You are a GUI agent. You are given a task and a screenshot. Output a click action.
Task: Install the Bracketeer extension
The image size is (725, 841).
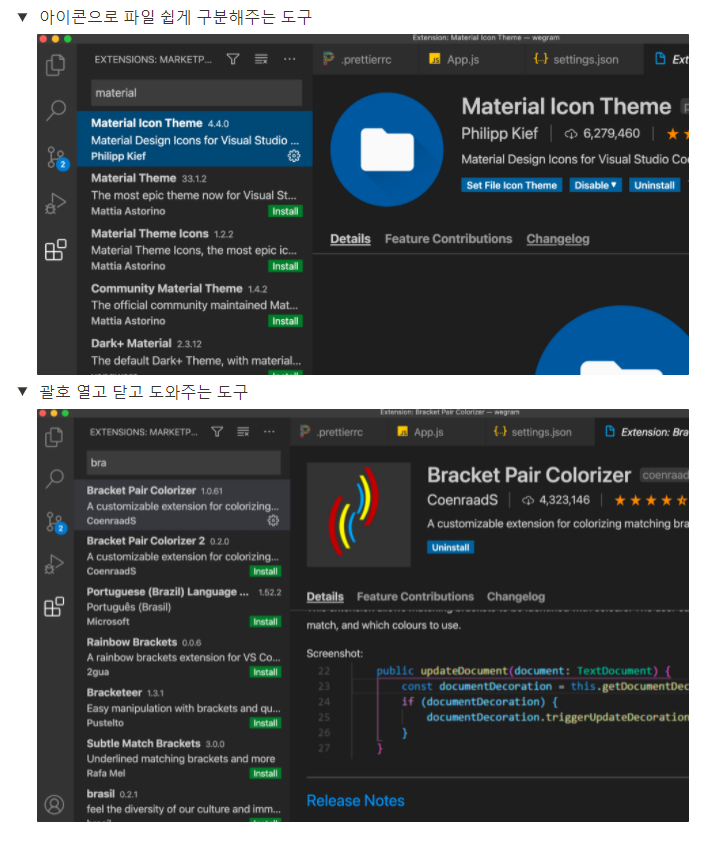265,723
